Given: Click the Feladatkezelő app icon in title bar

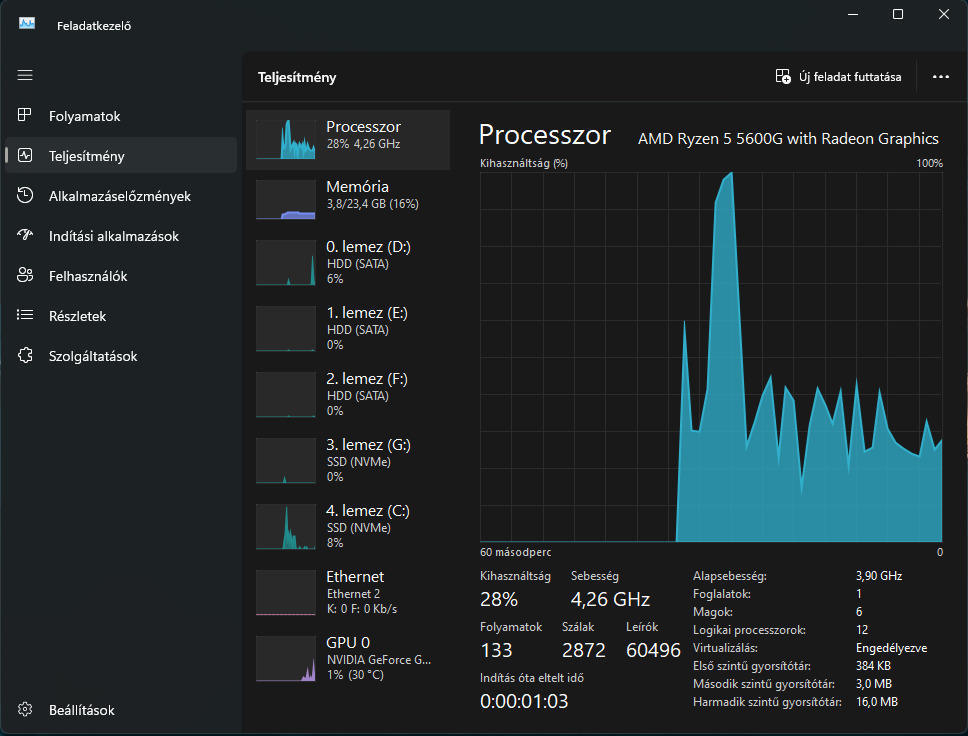Looking at the screenshot, I should coord(27,24).
